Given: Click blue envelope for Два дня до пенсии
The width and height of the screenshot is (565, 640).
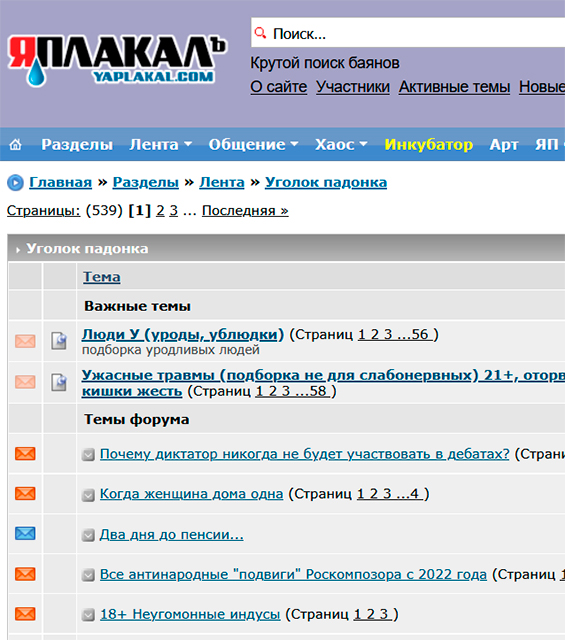Looking at the screenshot, I should pos(25,533).
